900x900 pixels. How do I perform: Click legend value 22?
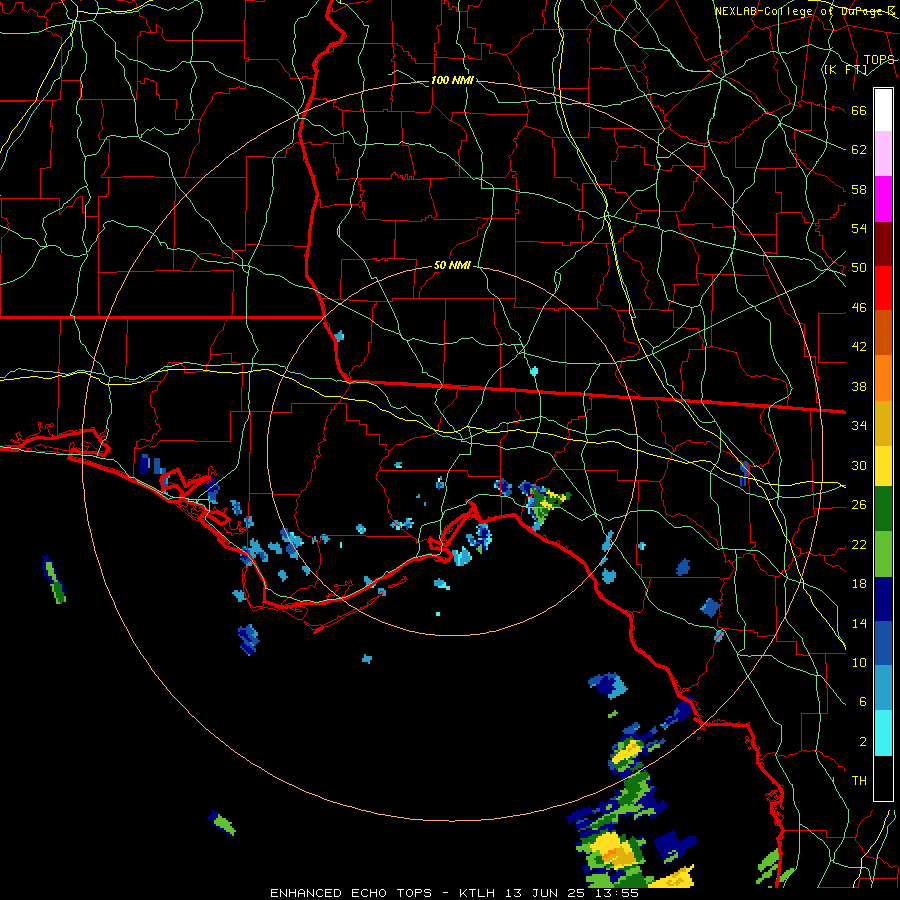[859, 545]
